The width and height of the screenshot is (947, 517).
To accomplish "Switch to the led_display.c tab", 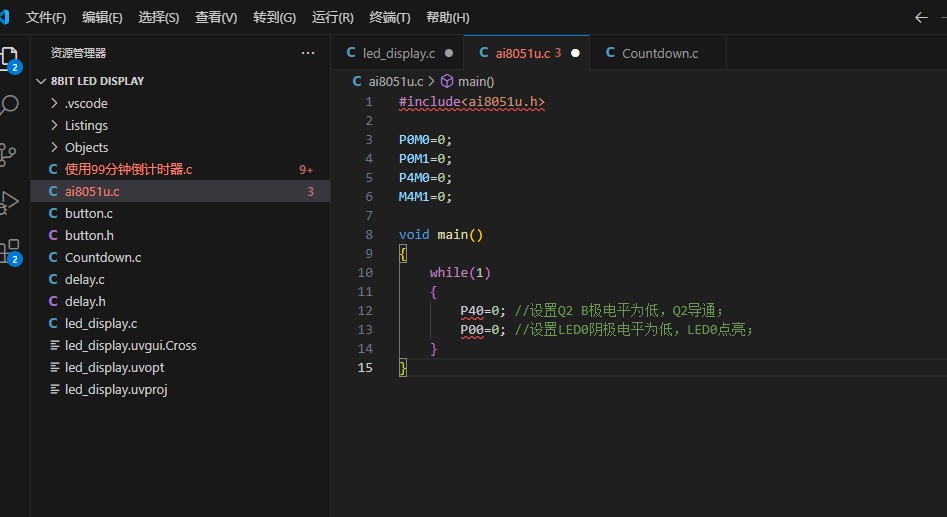I will click(x=397, y=53).
